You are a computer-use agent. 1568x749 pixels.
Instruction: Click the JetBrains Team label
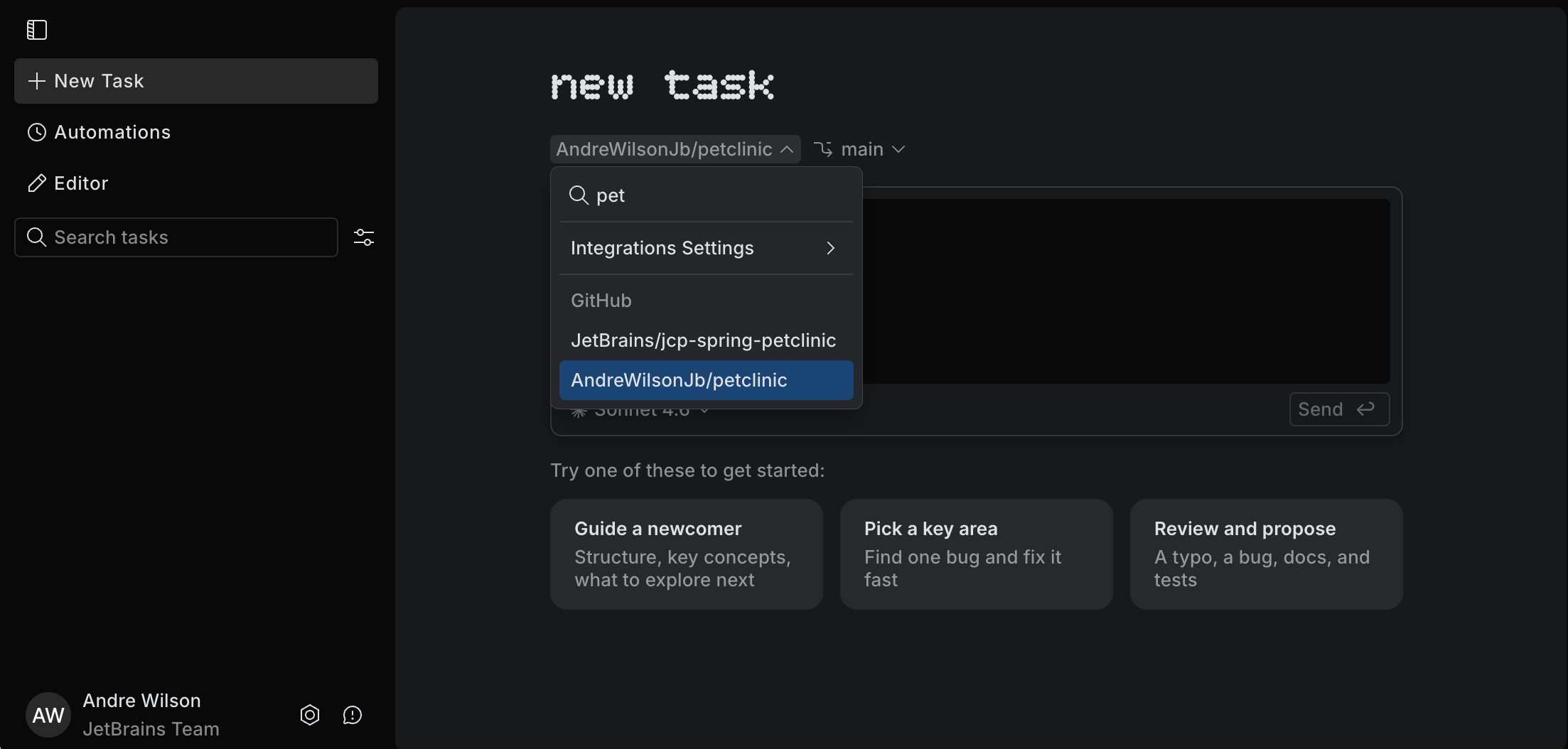coord(151,729)
